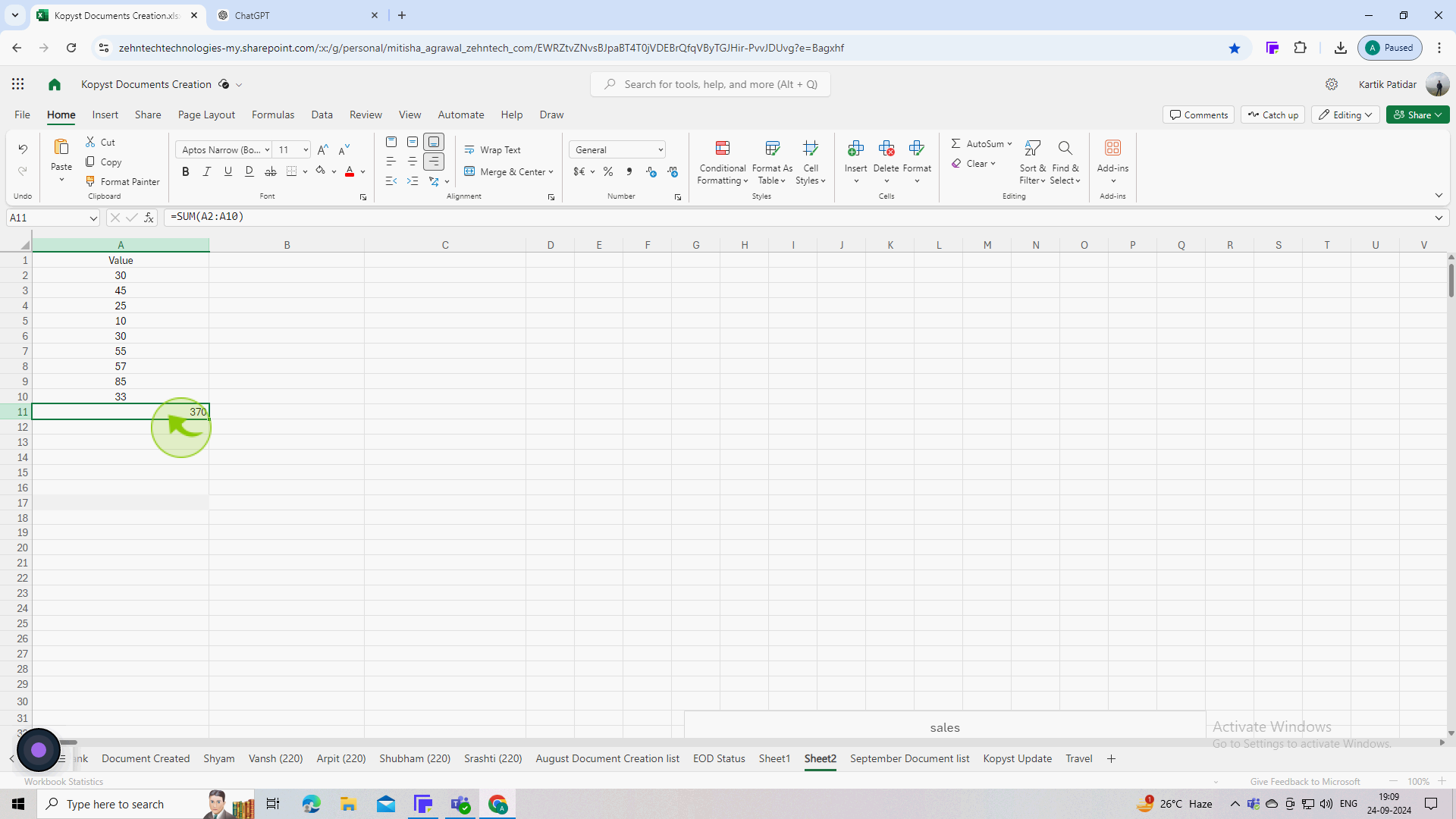Screen dimensions: 1456x819
Task: Increase font size
Action: point(323,149)
